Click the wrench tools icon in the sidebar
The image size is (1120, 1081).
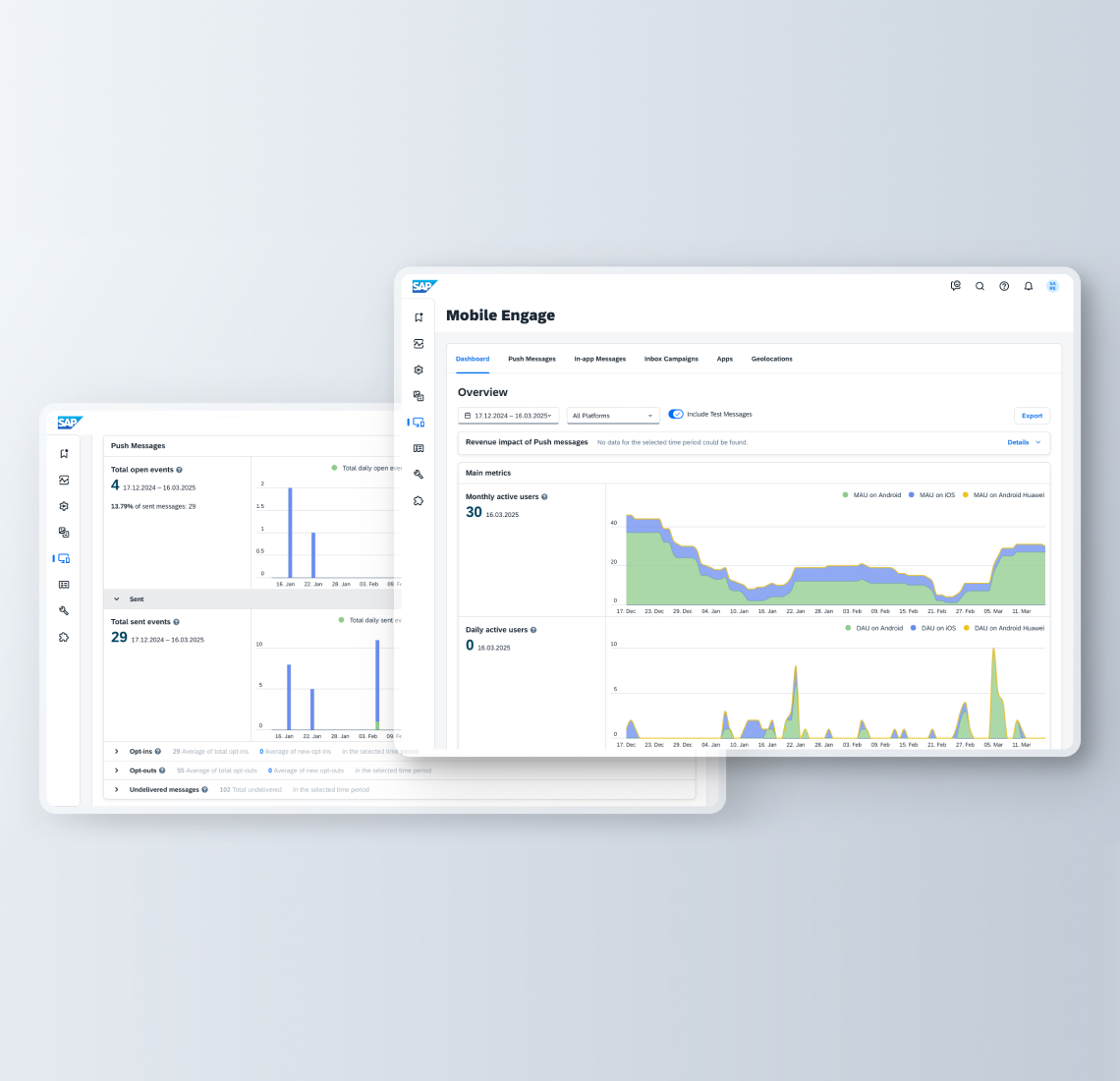[x=418, y=474]
